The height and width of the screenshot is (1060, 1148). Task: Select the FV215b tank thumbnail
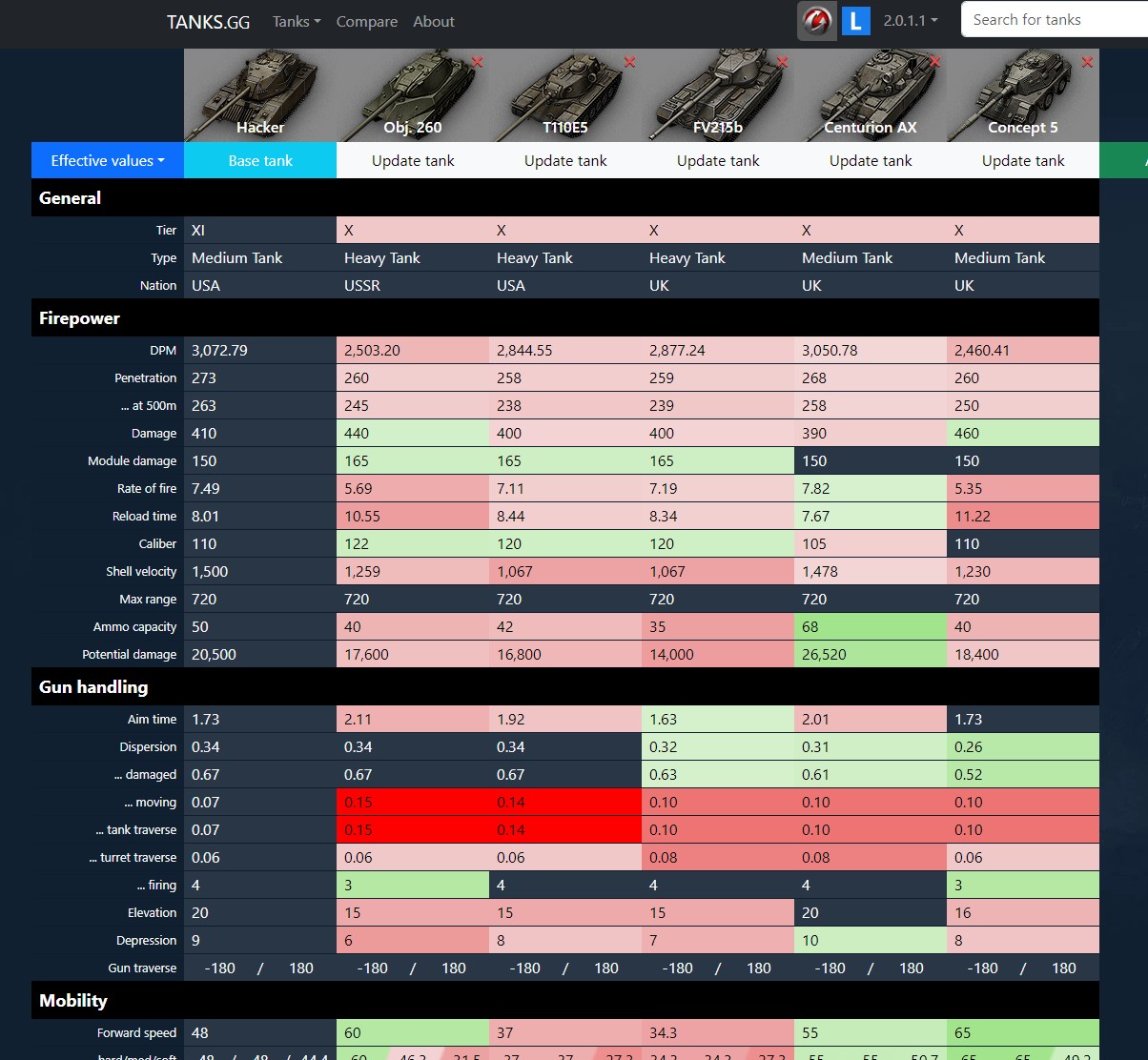[718, 95]
